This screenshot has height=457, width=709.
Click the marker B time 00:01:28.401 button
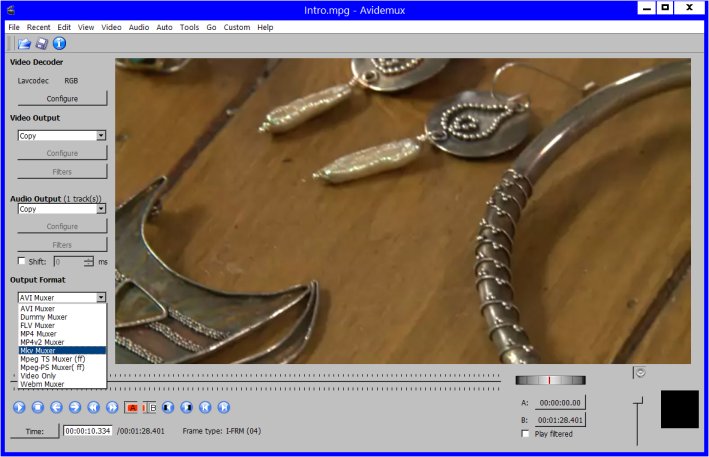(x=560, y=420)
